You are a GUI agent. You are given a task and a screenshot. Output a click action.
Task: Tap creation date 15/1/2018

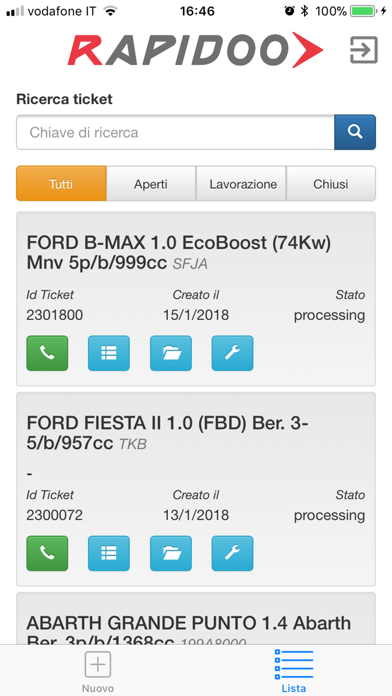(196, 315)
